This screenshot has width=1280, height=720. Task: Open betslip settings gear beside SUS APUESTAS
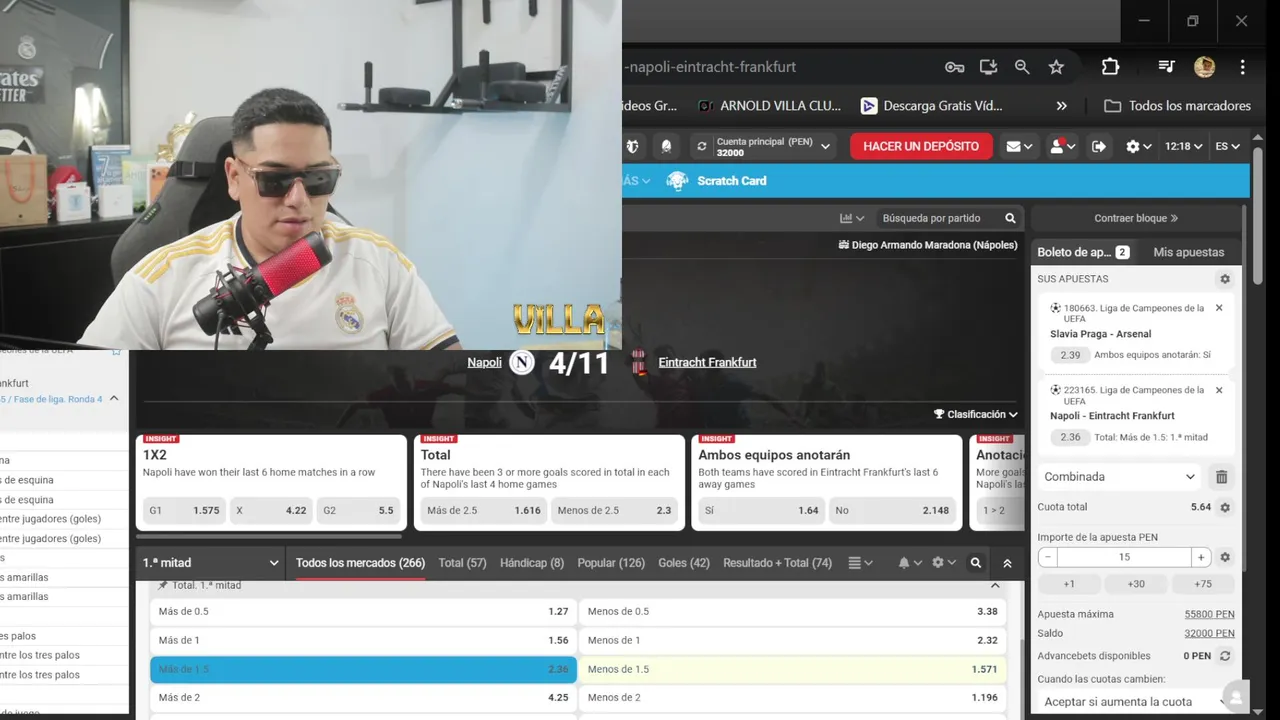coord(1224,279)
